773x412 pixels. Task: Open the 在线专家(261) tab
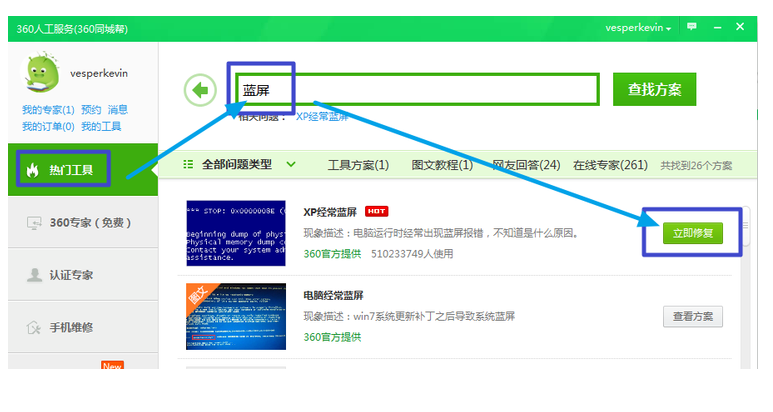pos(609,165)
